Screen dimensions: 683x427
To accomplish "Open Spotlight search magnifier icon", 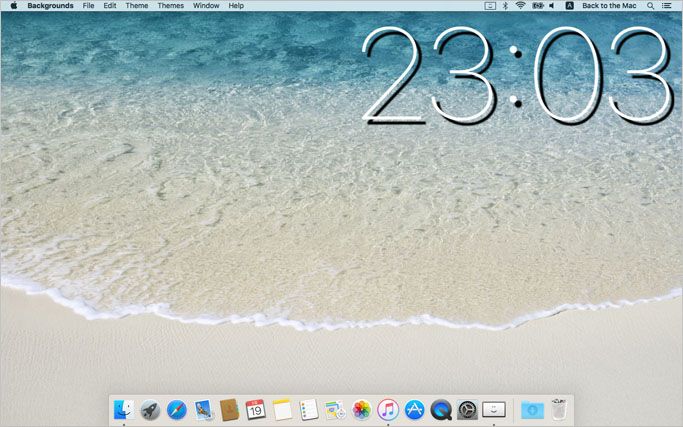I will 650,6.
